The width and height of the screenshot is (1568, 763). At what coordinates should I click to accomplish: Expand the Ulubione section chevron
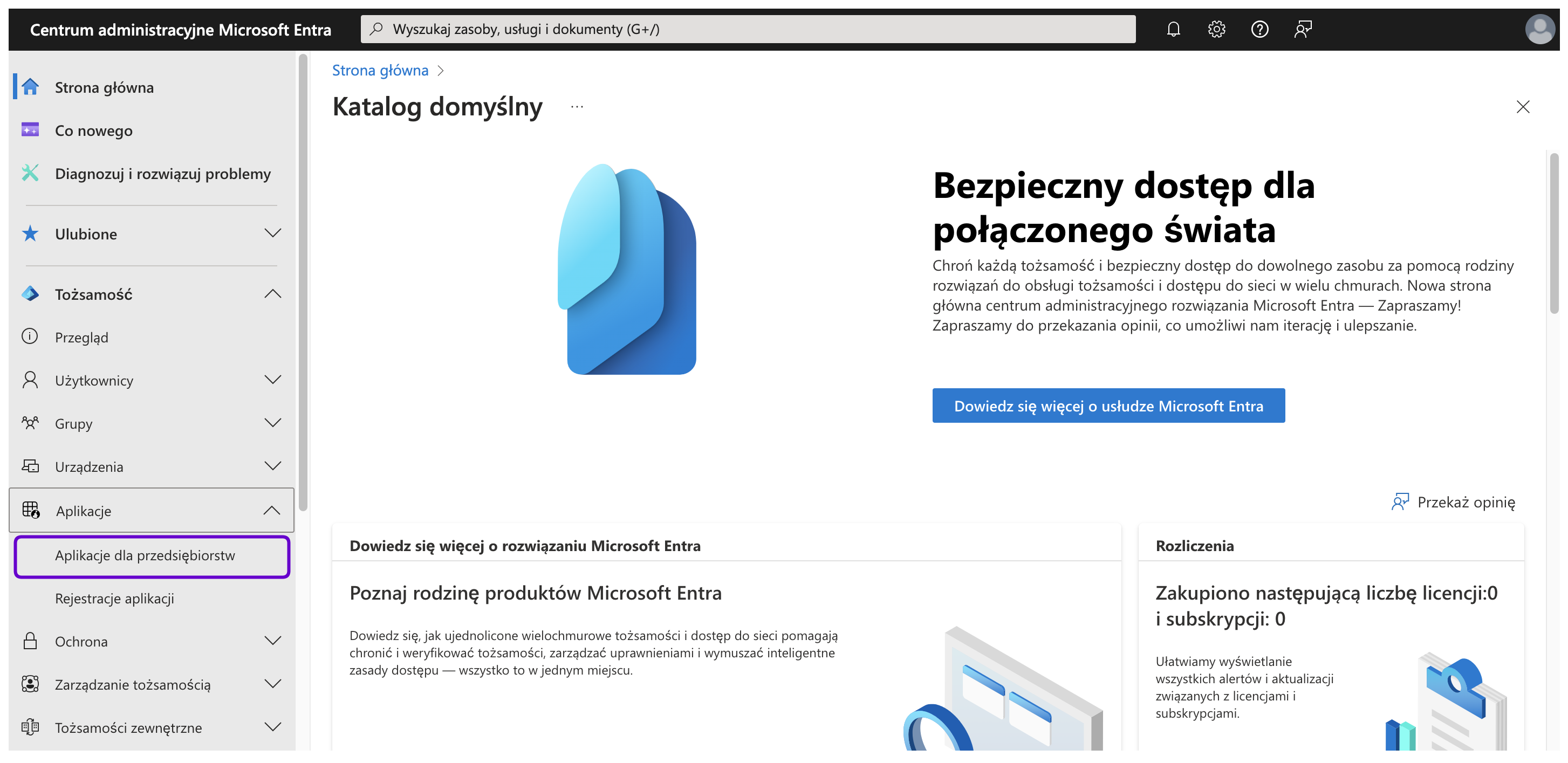(273, 233)
